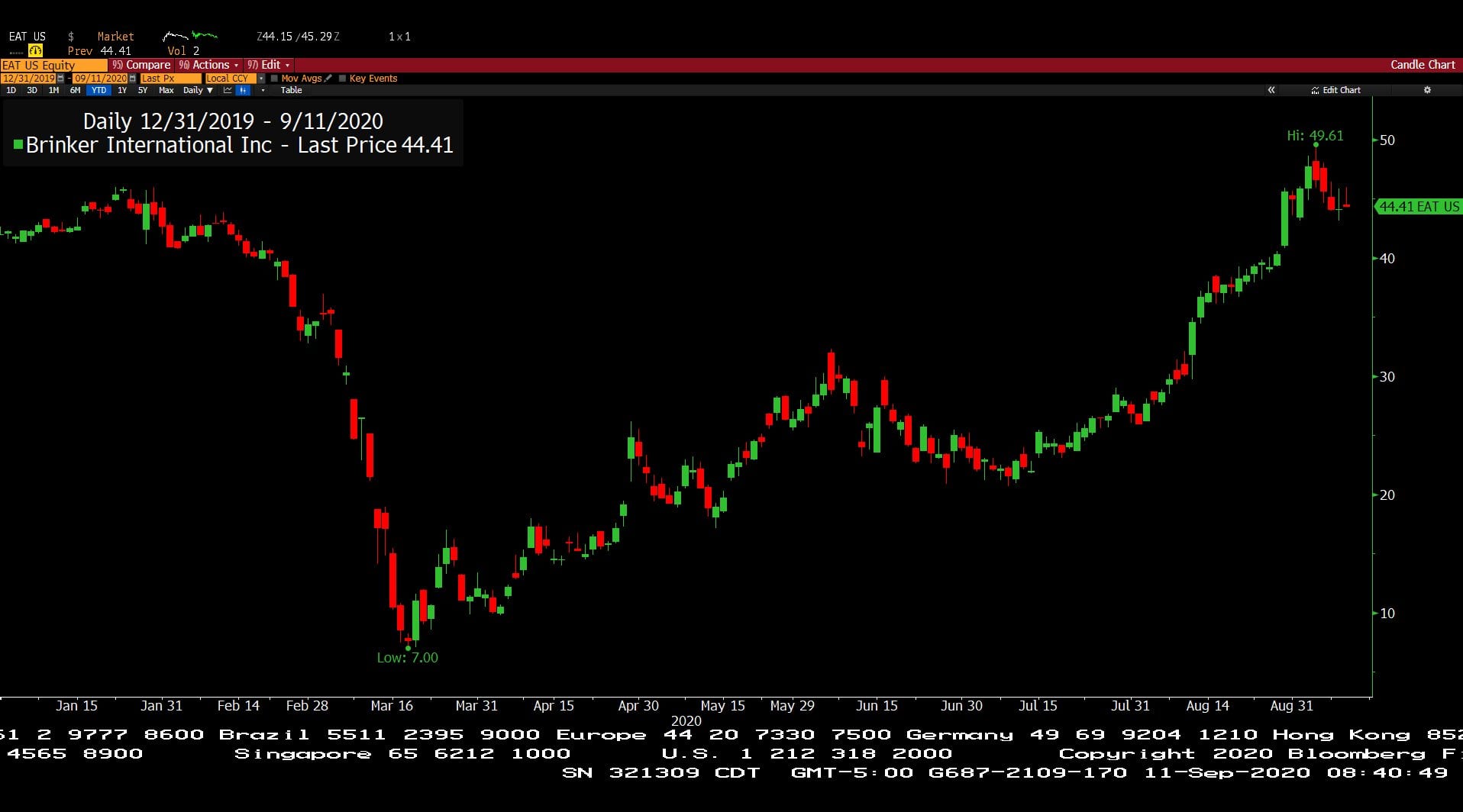The height and width of the screenshot is (812, 1463).
Task: Expand the chart style options arrow
Action: click(x=263, y=90)
